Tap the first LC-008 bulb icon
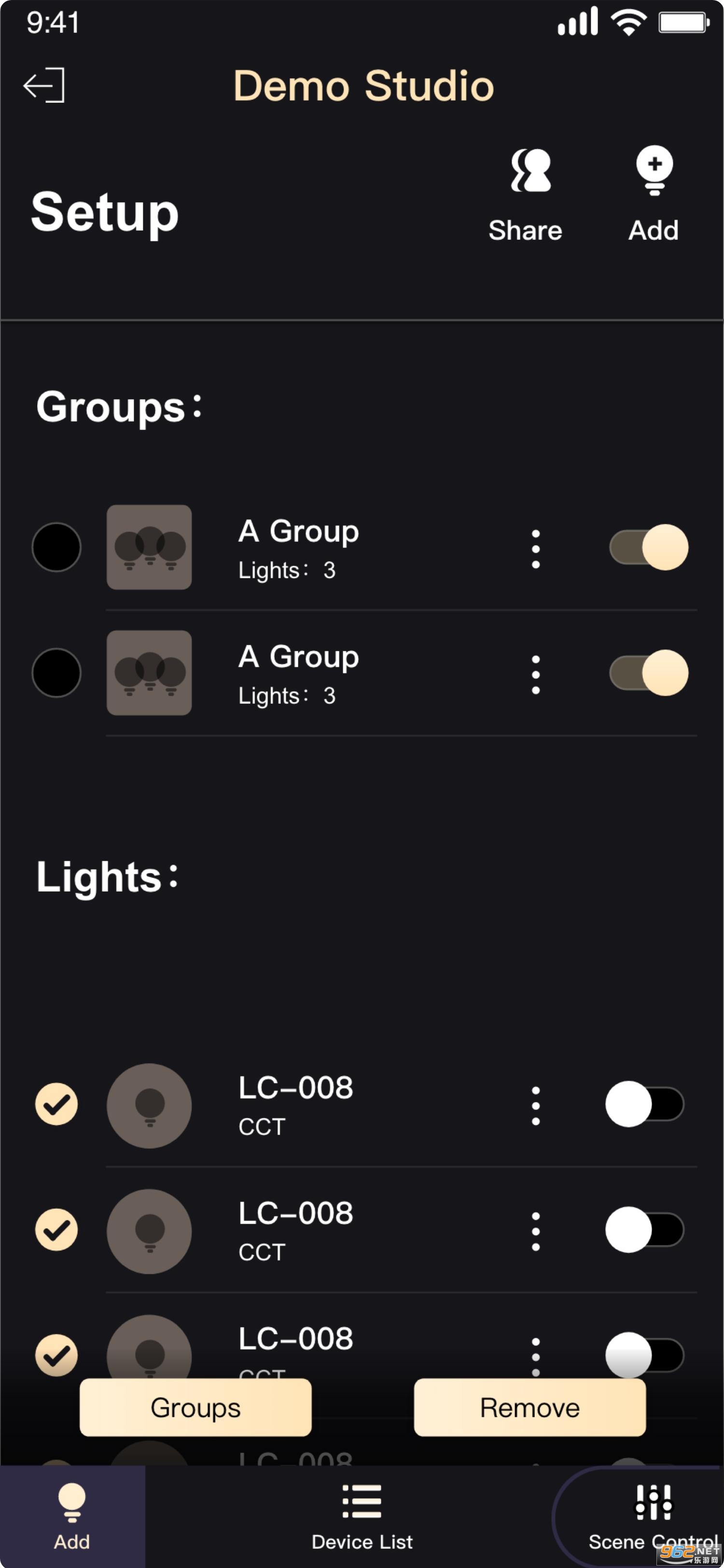 (149, 1106)
